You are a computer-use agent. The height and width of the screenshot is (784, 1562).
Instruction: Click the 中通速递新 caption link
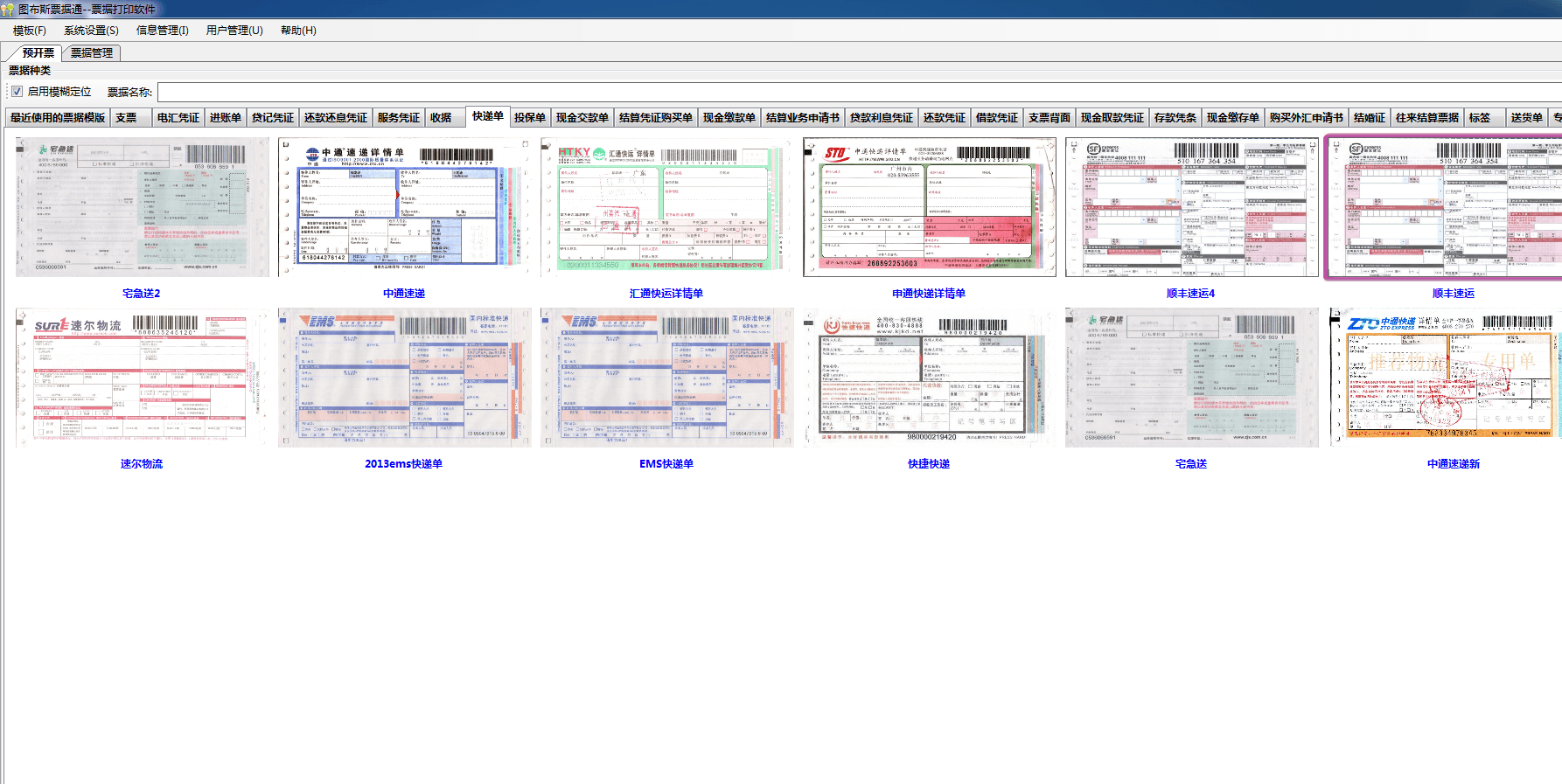point(1454,464)
